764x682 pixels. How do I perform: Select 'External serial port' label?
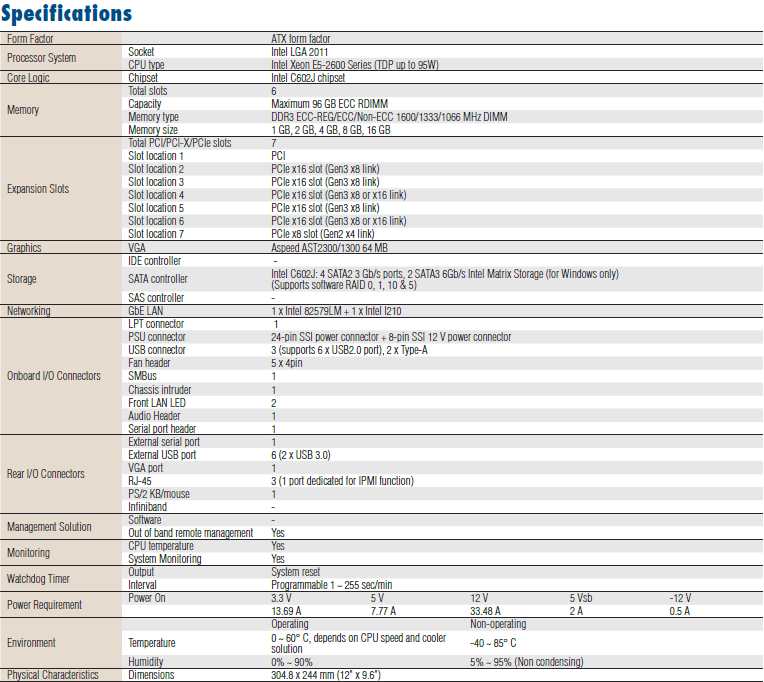click(x=164, y=442)
